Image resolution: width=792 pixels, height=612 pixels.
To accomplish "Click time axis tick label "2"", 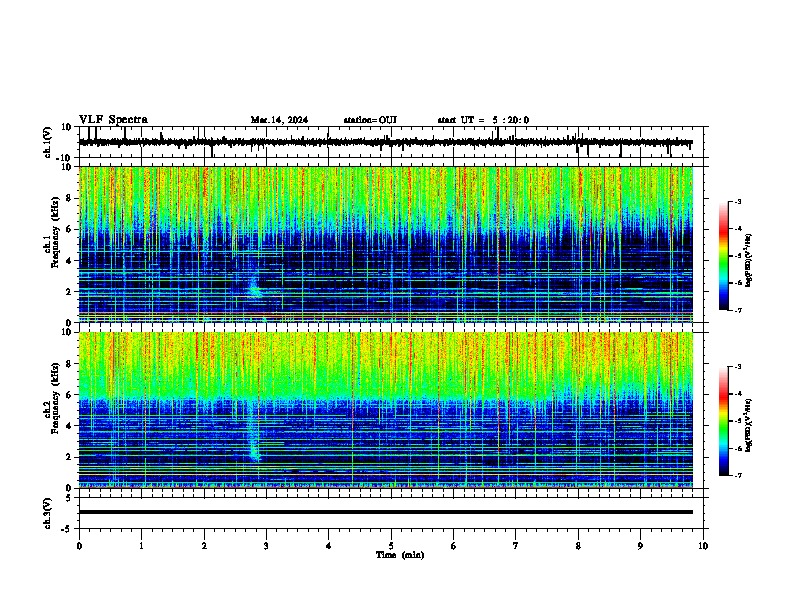I will (204, 546).
